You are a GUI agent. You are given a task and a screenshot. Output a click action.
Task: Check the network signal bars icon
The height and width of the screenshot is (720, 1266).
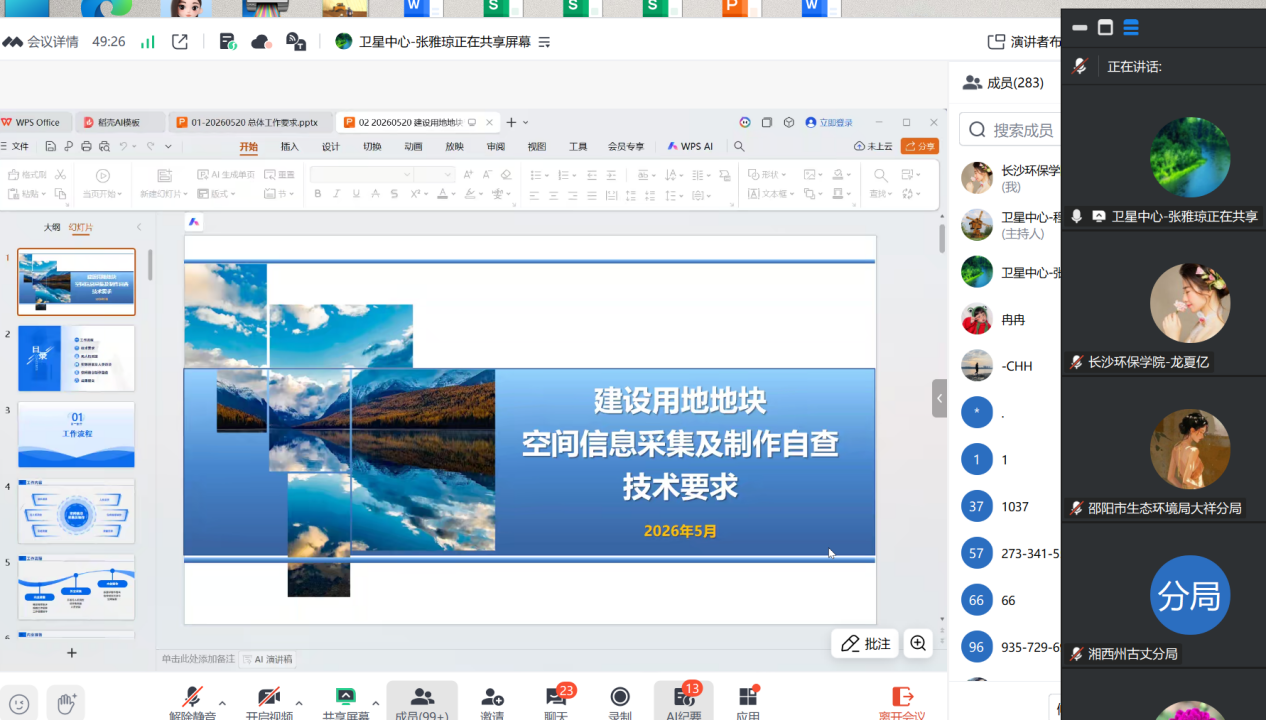[x=148, y=42]
